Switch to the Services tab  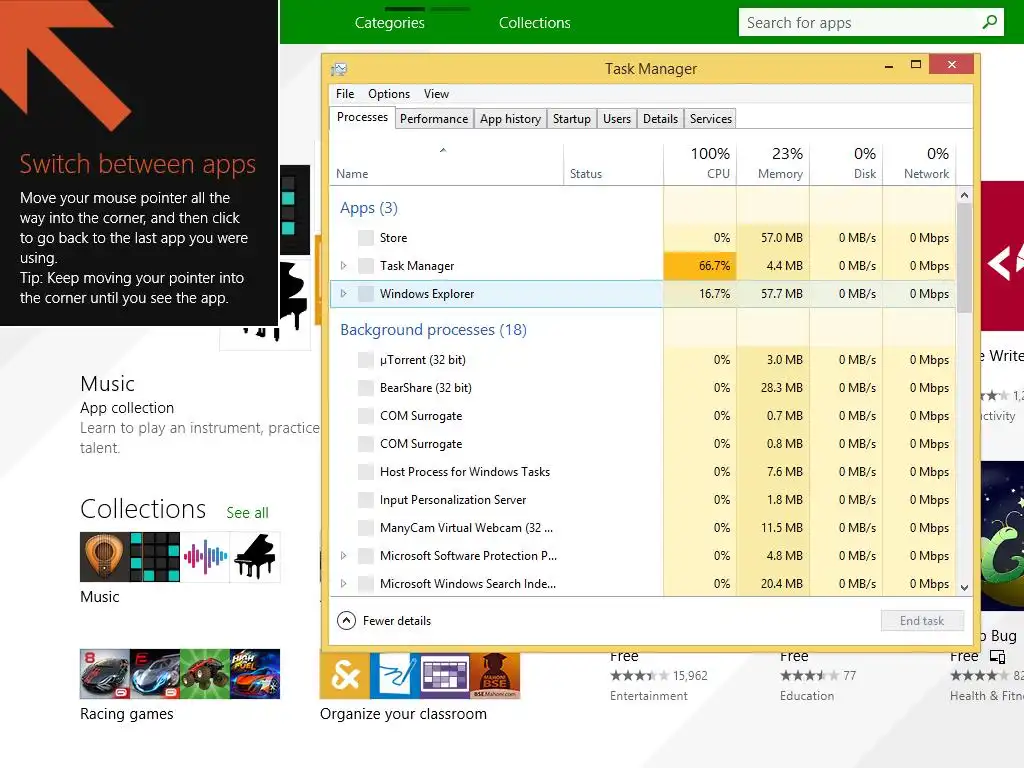(711, 119)
